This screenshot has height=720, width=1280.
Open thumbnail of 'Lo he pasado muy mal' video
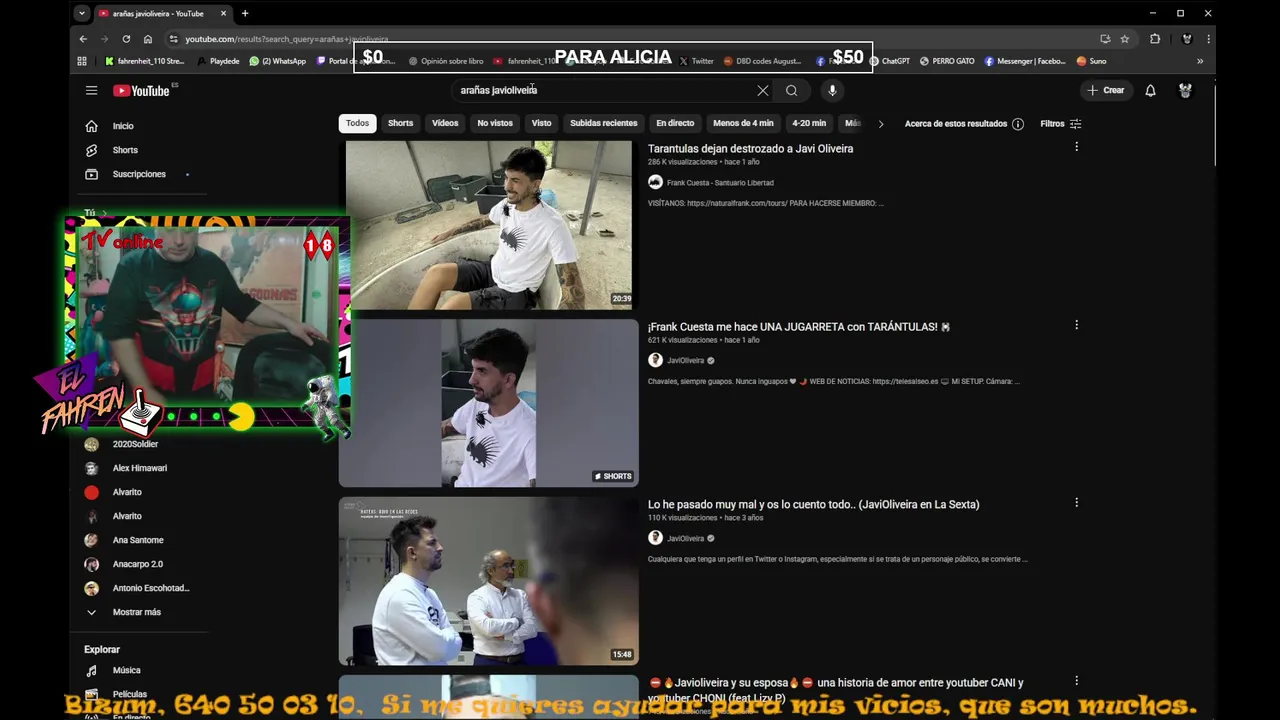coord(489,581)
